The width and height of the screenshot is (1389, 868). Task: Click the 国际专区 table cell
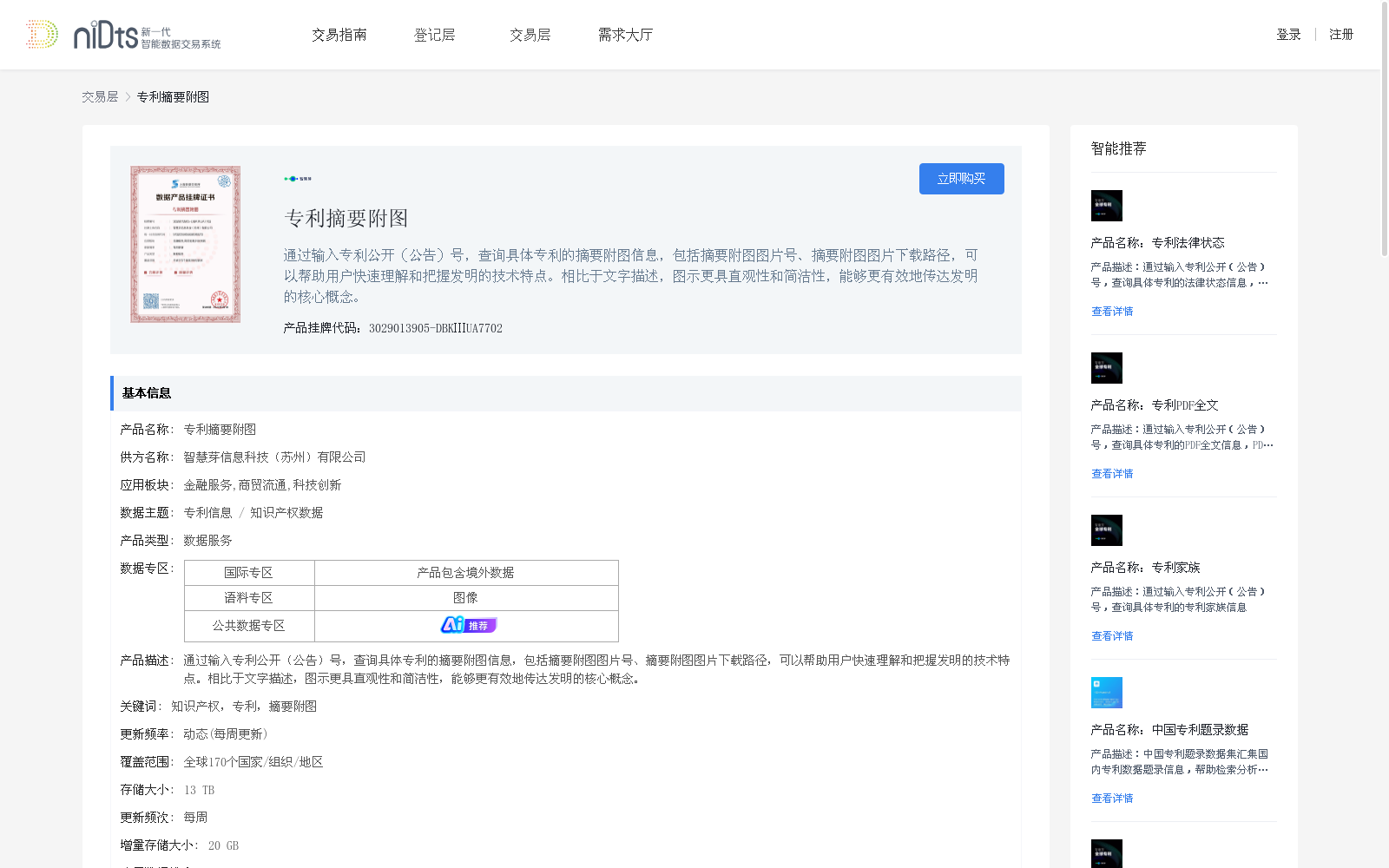(x=249, y=573)
